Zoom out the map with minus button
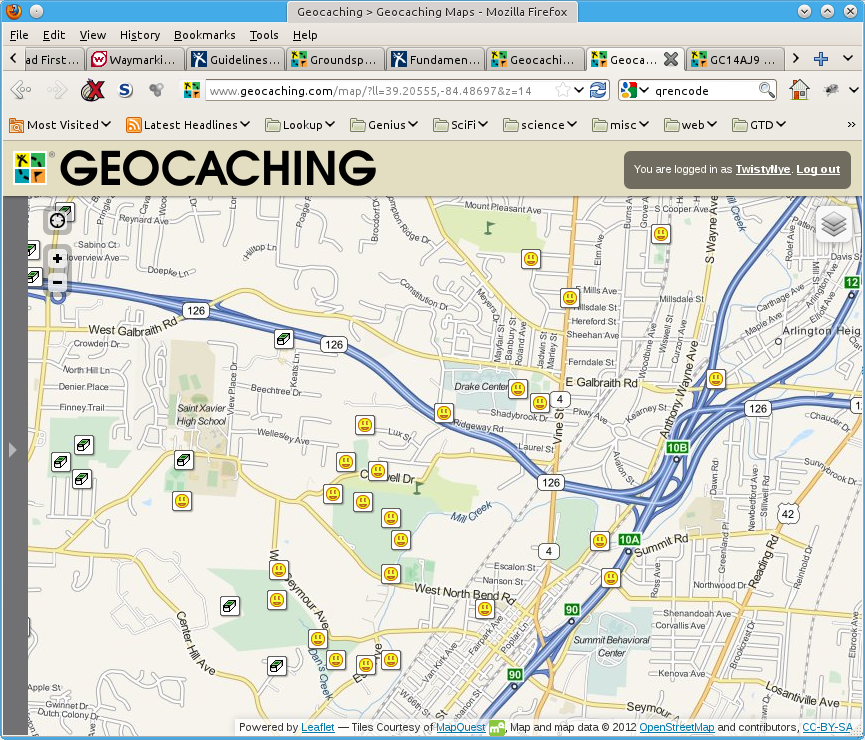Image resolution: width=865 pixels, height=740 pixels. (x=57, y=283)
